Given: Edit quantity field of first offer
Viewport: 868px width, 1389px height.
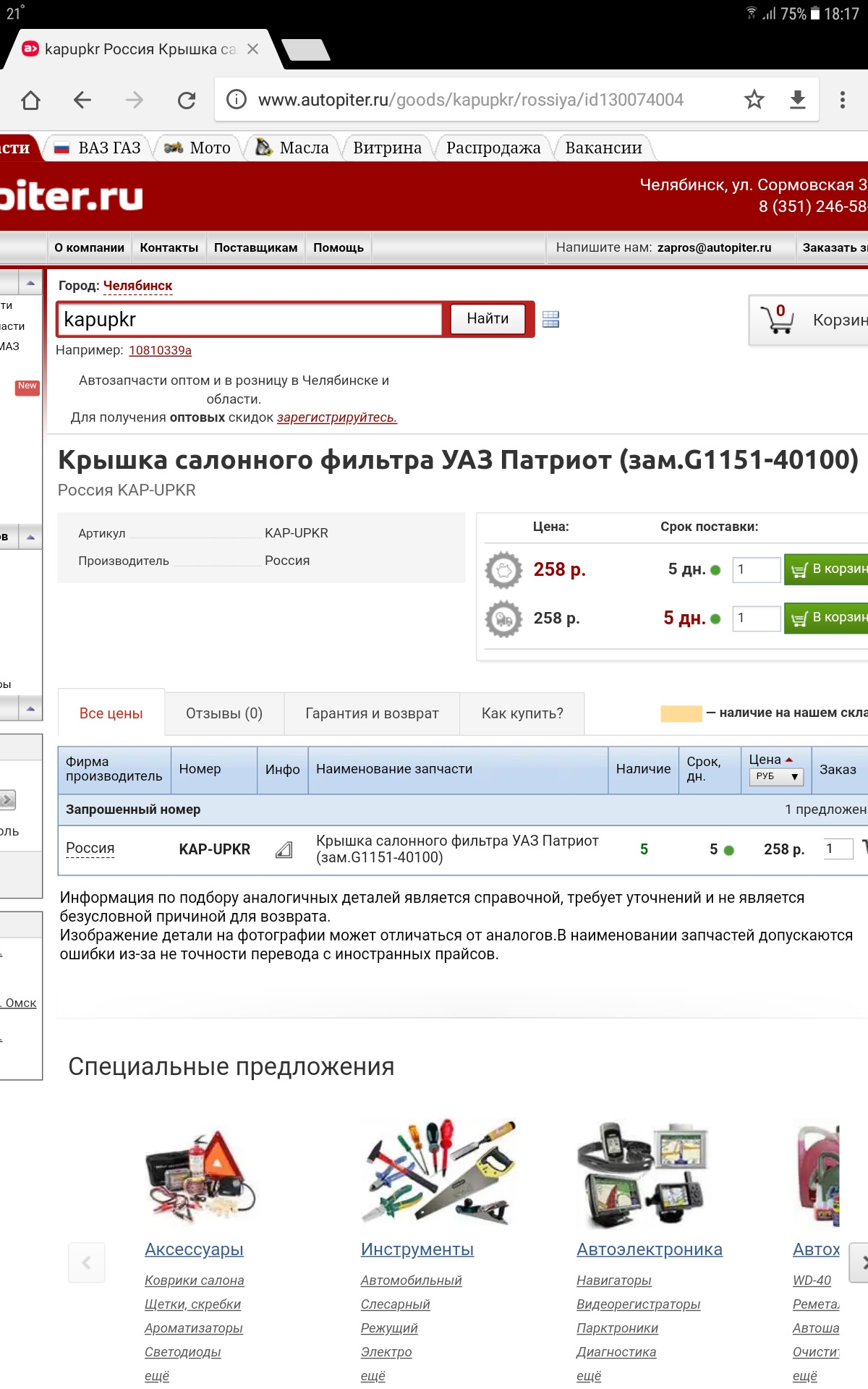Looking at the screenshot, I should pos(757,570).
